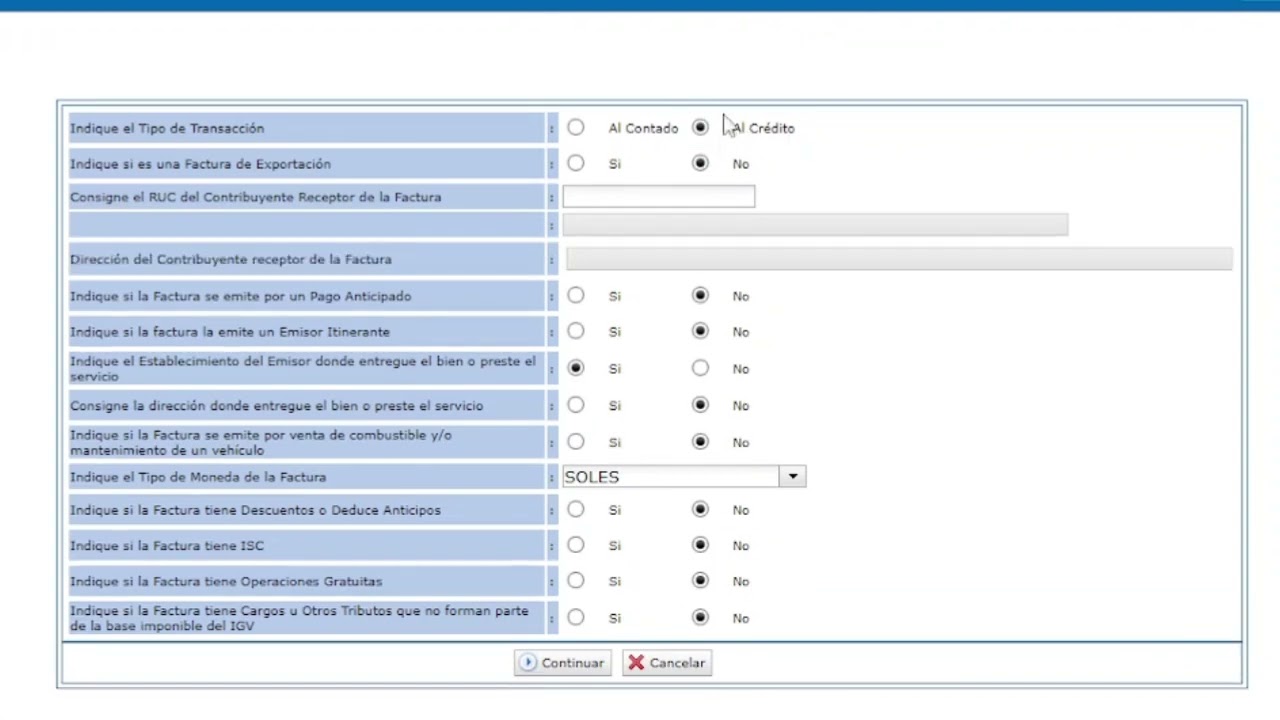Choose 'No' for Operaciones Gratuitas
Screen dimensions: 1280x720
coord(700,580)
